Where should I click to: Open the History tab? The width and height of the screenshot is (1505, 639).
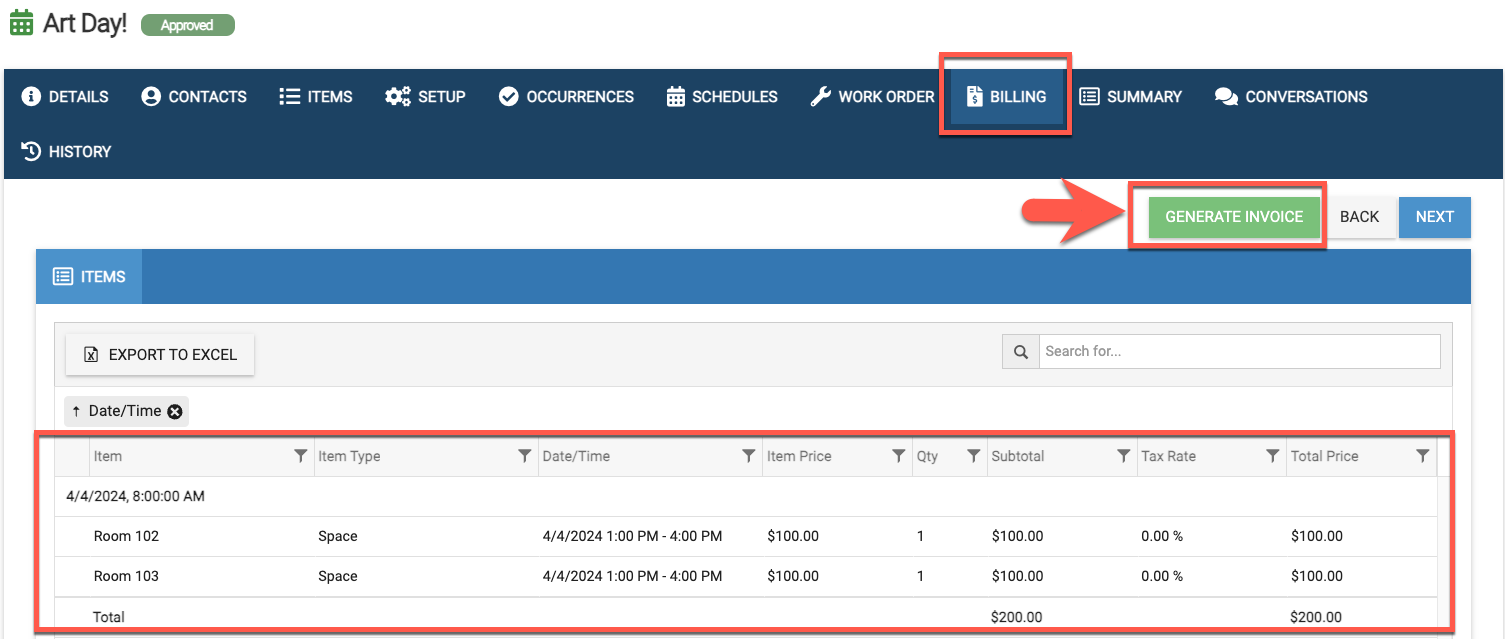click(66, 152)
